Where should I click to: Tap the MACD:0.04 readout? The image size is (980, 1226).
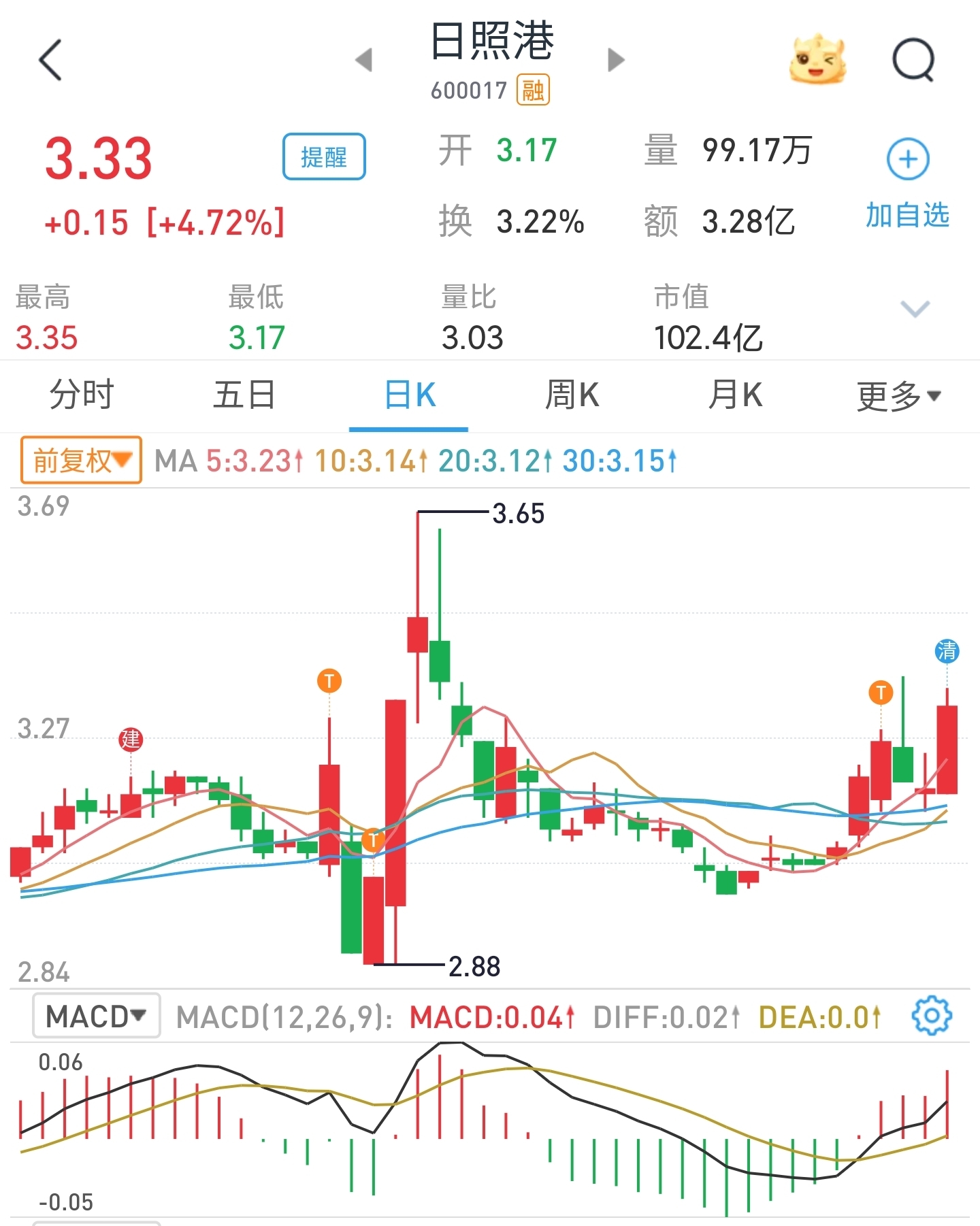coord(493,1018)
